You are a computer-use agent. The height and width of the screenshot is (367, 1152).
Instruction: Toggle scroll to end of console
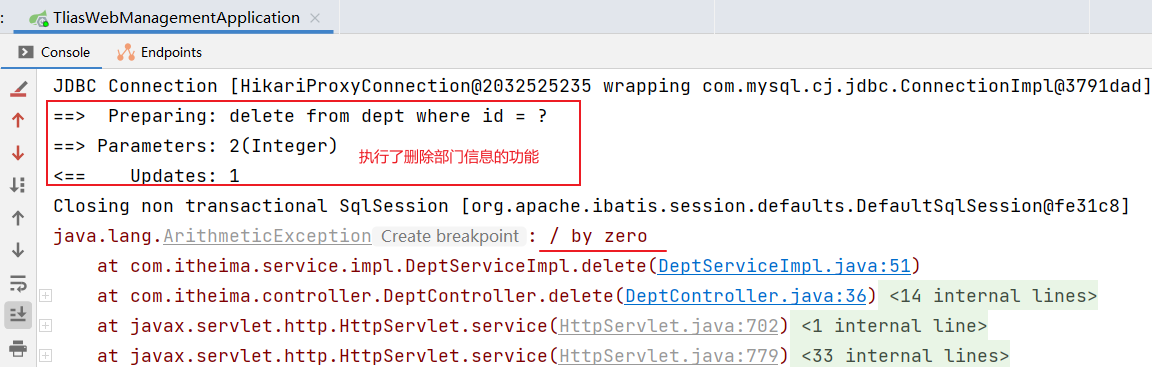pyautogui.click(x=18, y=313)
